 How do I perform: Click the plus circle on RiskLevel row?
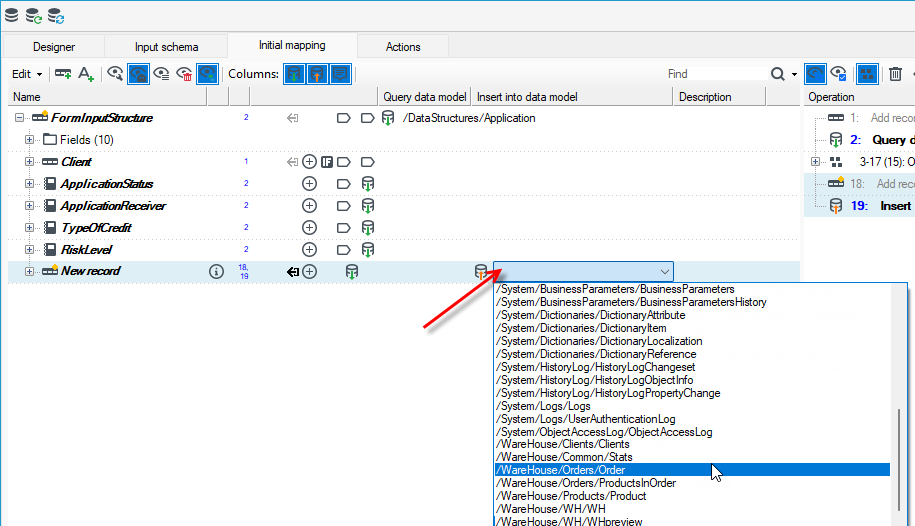(309, 250)
